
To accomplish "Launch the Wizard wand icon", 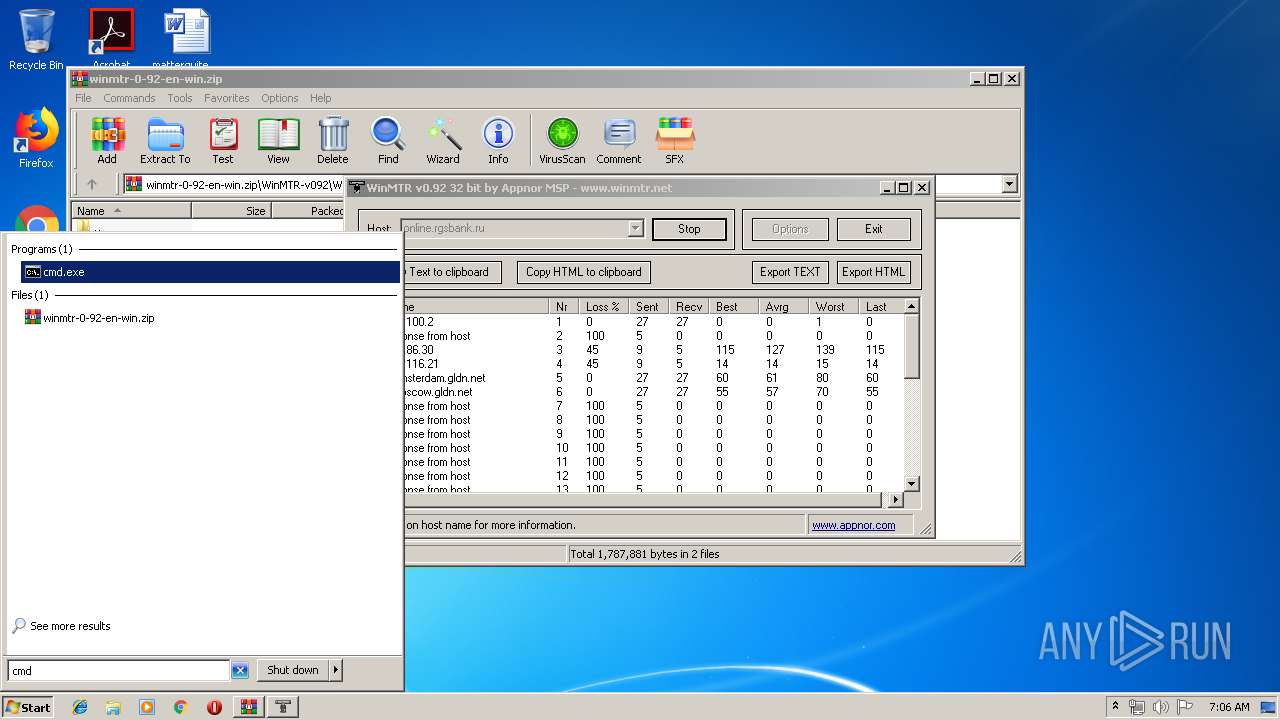I will 443,141.
